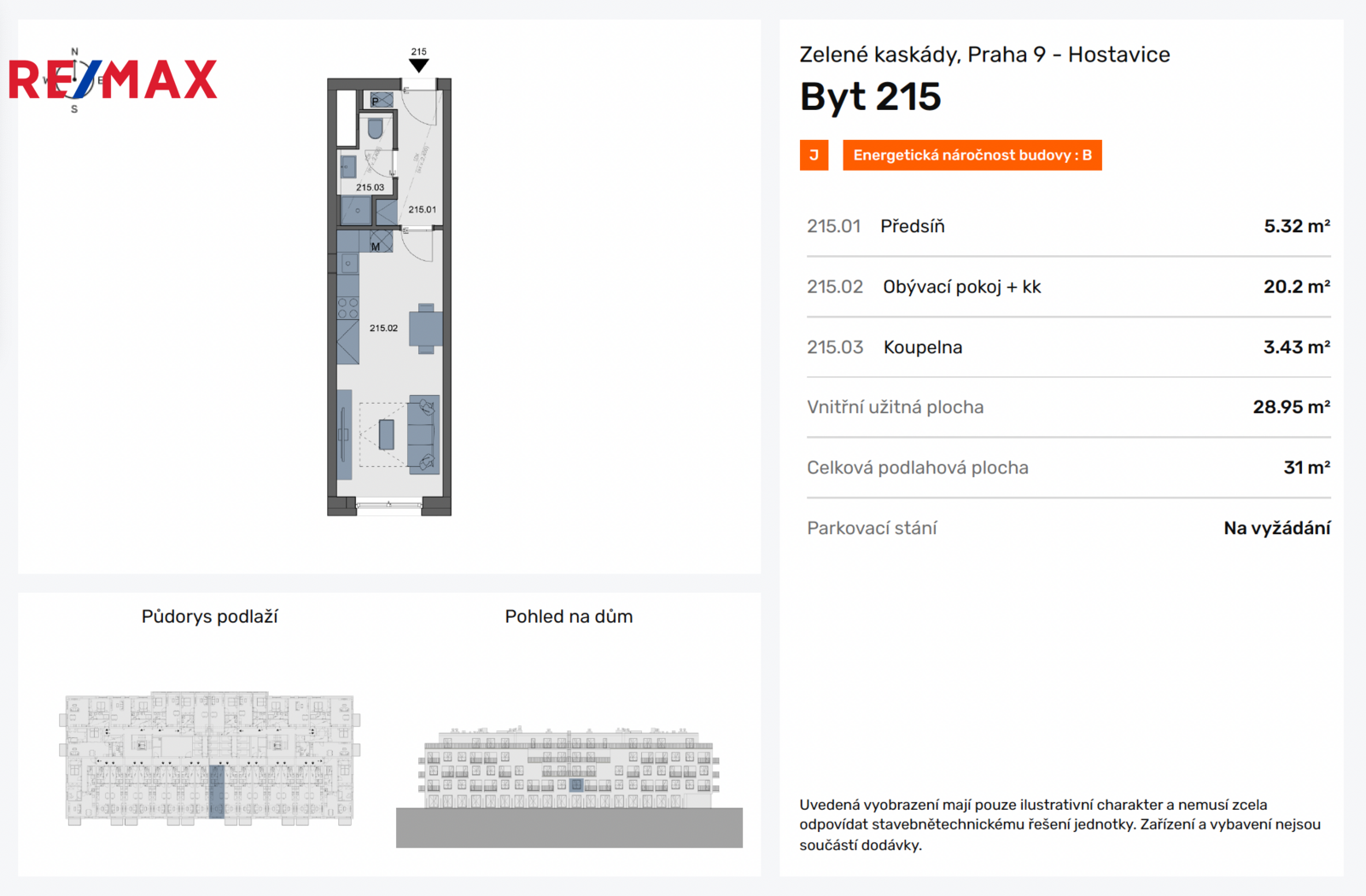
Task: Click the dining table icon in room 215.02
Action: point(426,328)
